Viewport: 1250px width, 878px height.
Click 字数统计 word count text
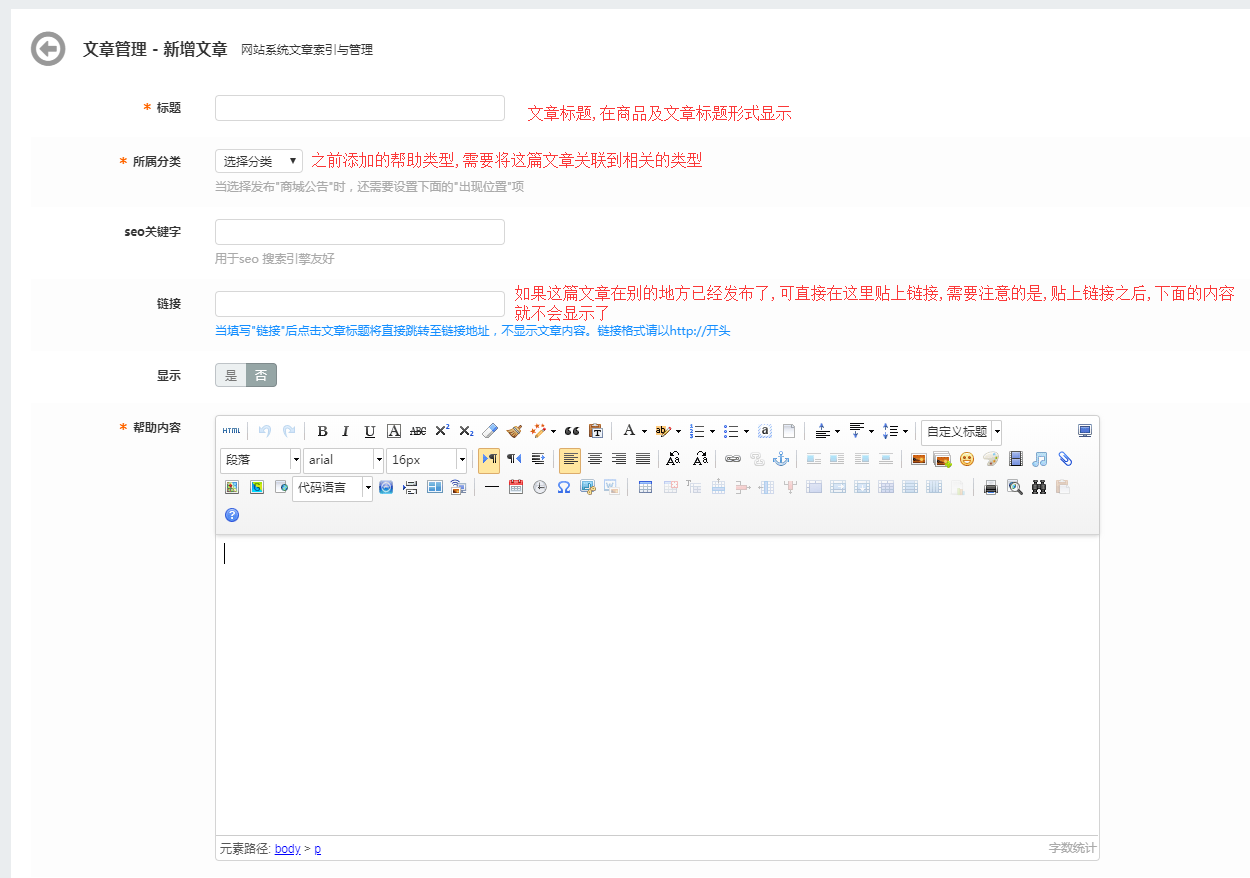[x=1071, y=848]
